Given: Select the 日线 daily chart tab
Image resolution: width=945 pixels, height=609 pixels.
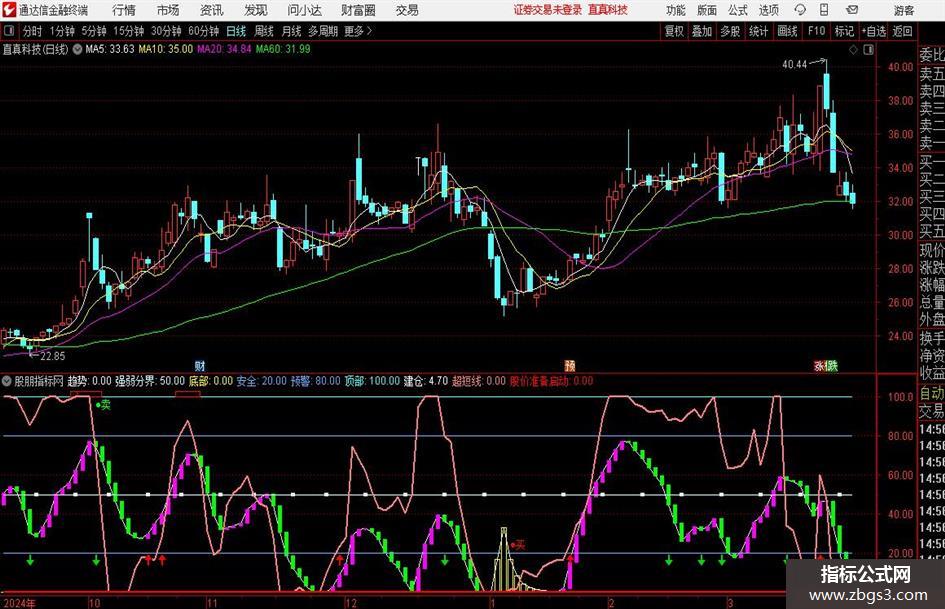Looking at the screenshot, I should (236, 31).
